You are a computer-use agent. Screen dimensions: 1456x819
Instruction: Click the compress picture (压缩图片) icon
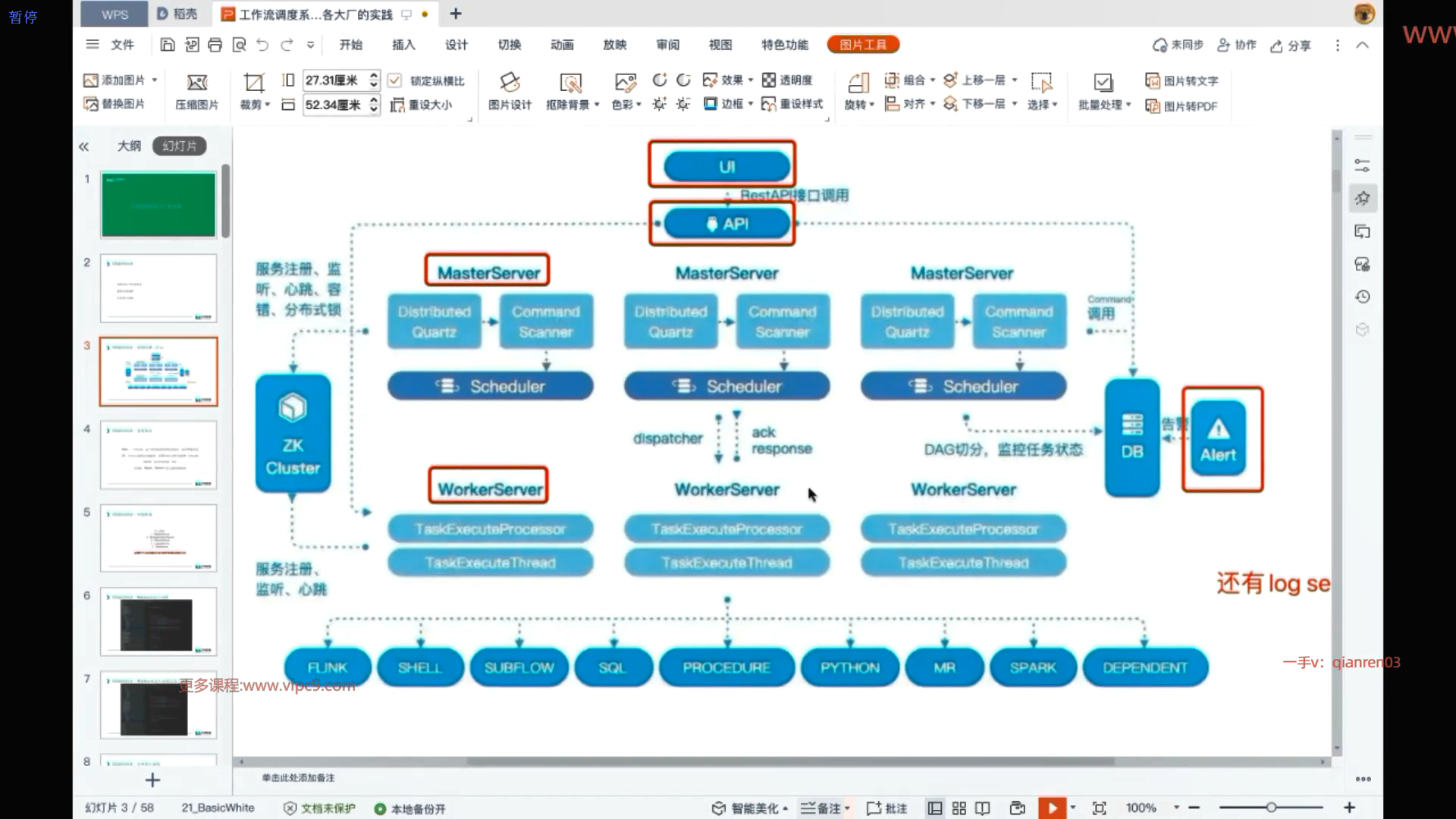click(196, 83)
